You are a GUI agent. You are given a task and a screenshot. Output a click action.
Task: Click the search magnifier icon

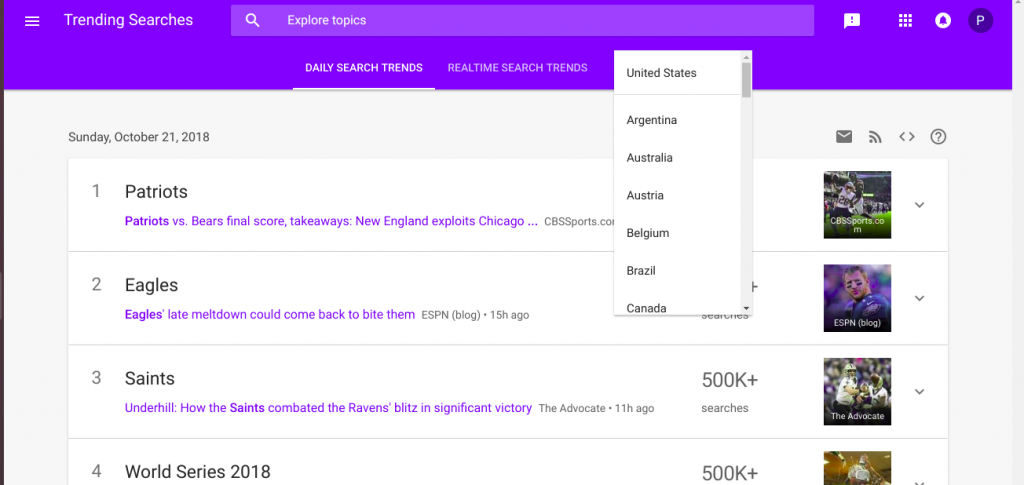pos(253,20)
